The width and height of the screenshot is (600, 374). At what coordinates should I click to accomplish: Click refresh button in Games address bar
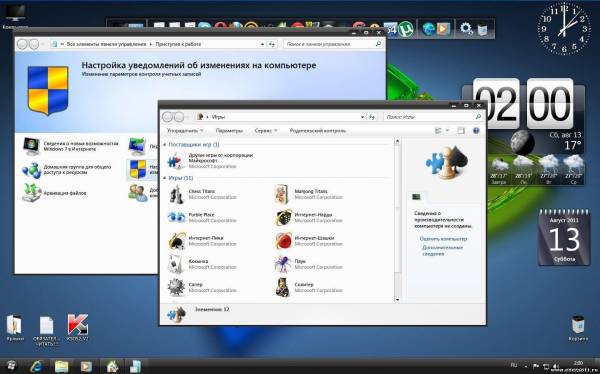(372, 117)
